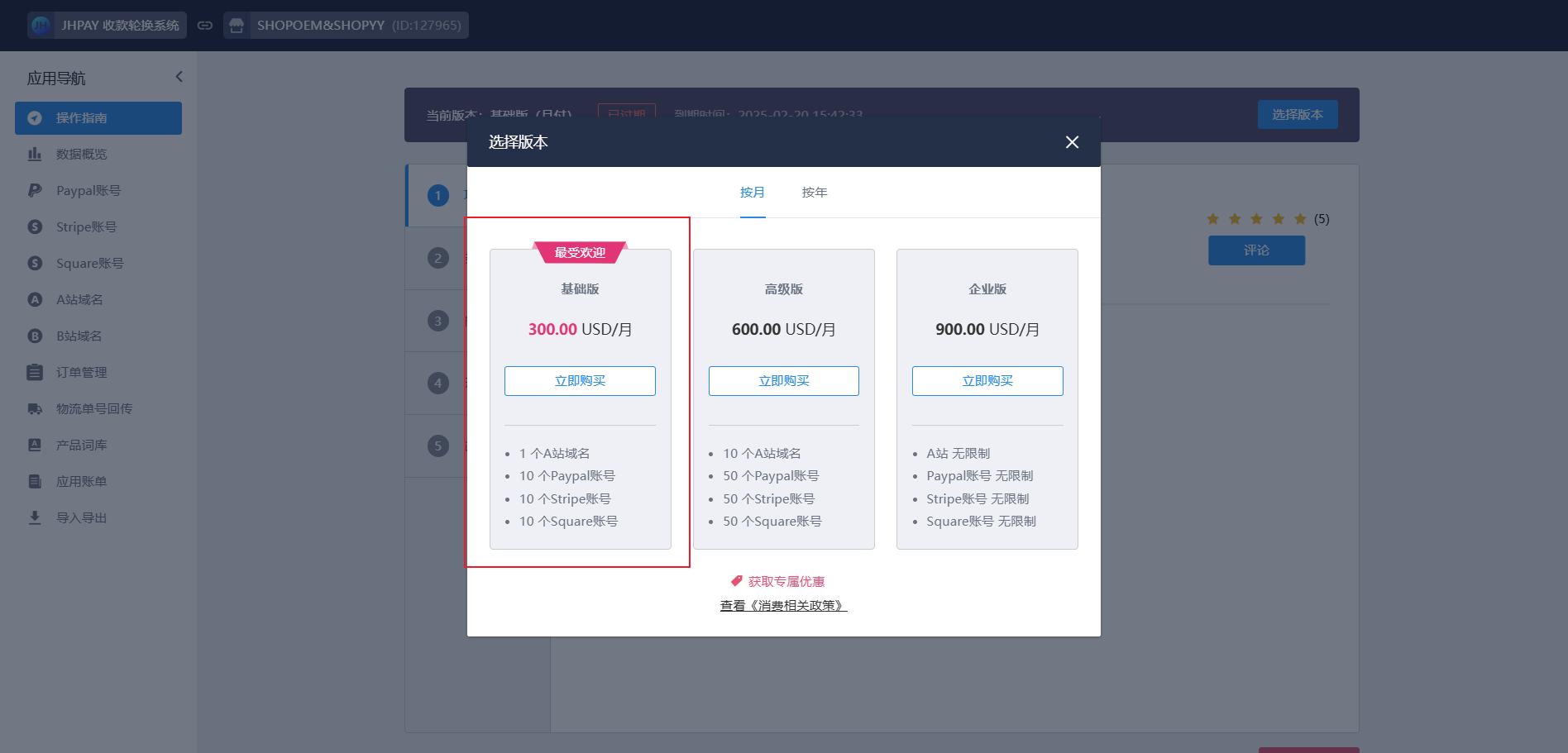Click the 900.00 USD/月 price

[x=987, y=329]
